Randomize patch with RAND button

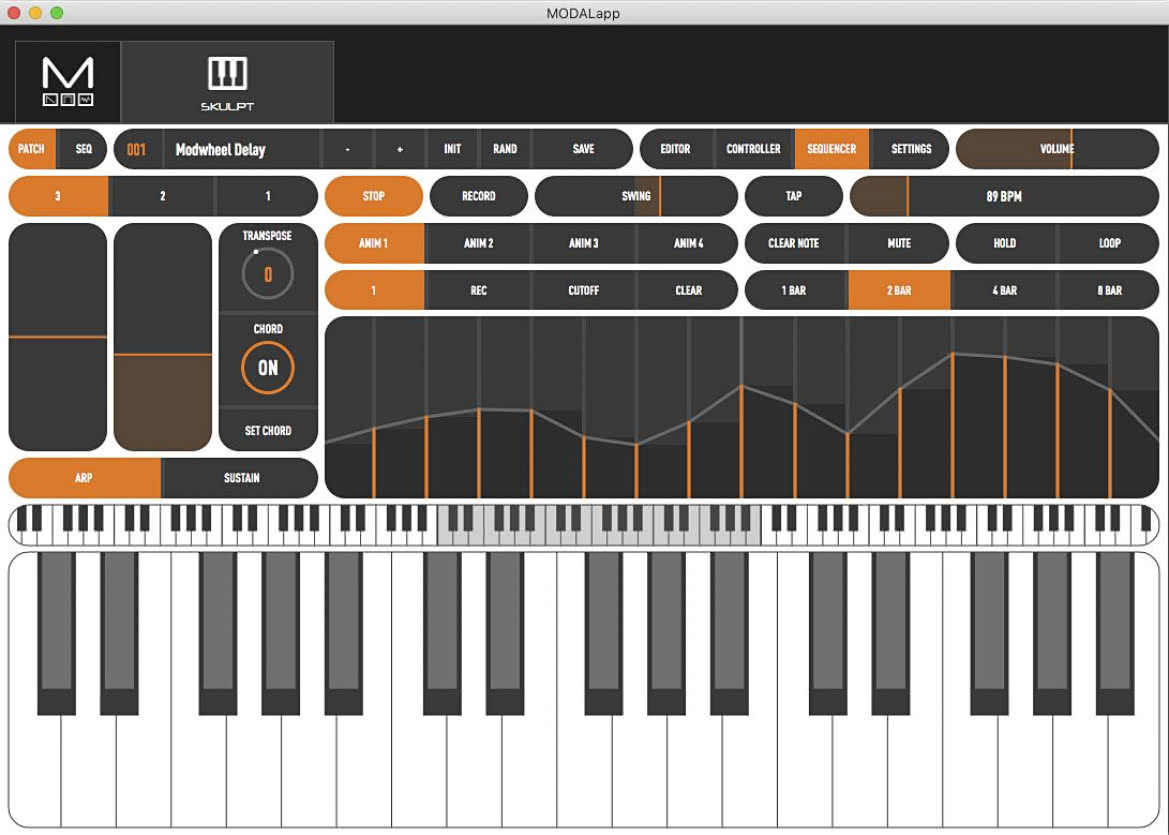[505, 149]
